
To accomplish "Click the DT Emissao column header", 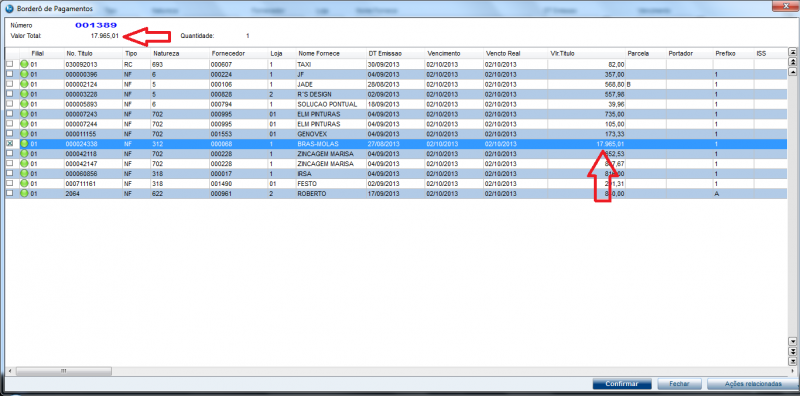I will coord(396,53).
